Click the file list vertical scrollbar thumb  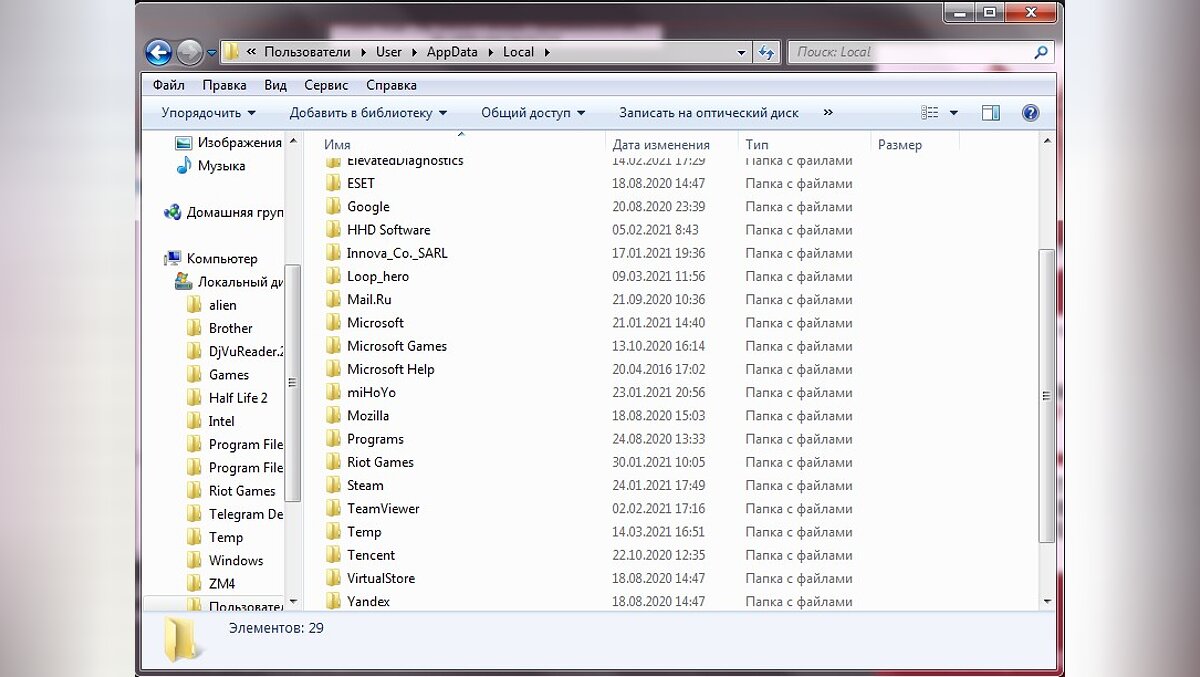[1047, 395]
